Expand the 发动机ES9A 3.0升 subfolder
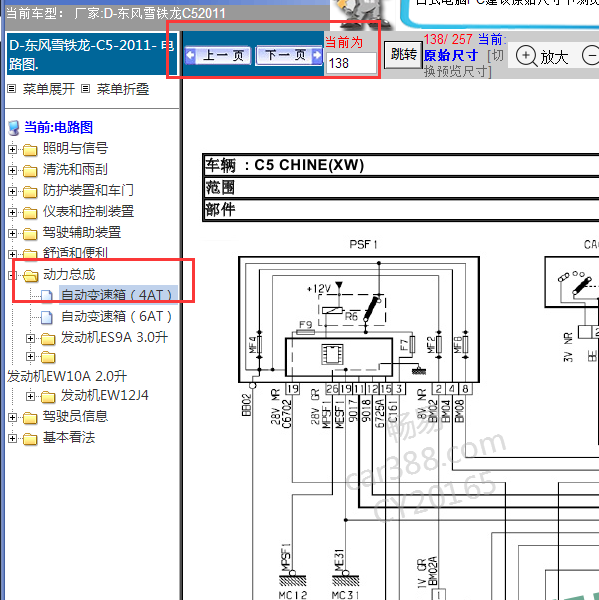Viewport: 599px width, 600px height. click(31, 338)
